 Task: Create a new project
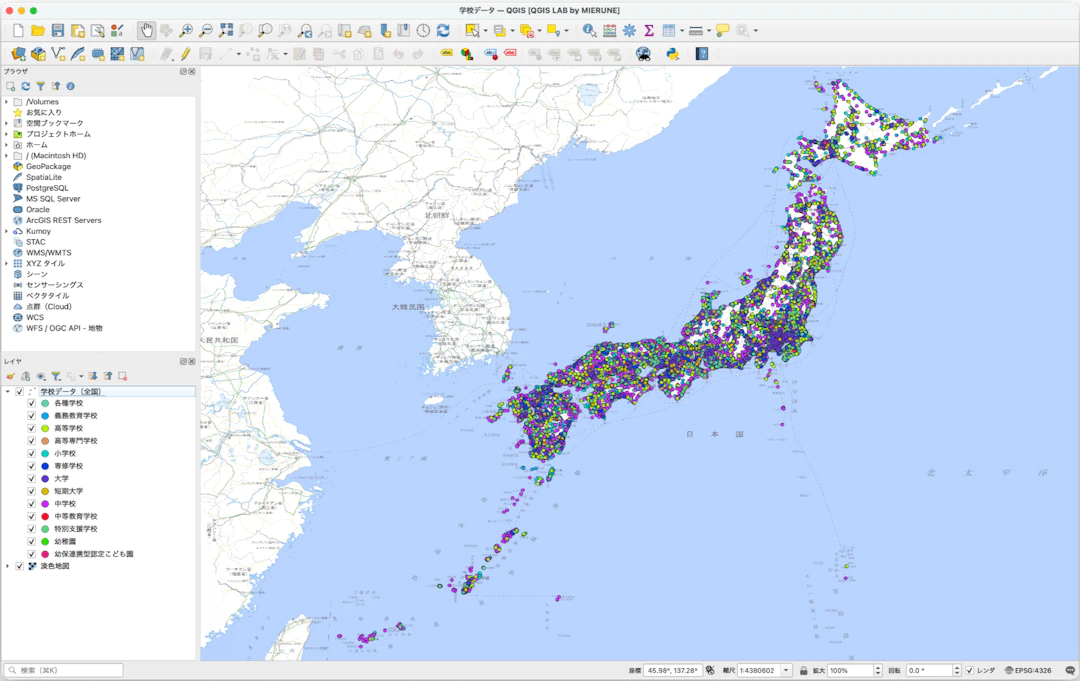(x=17, y=30)
